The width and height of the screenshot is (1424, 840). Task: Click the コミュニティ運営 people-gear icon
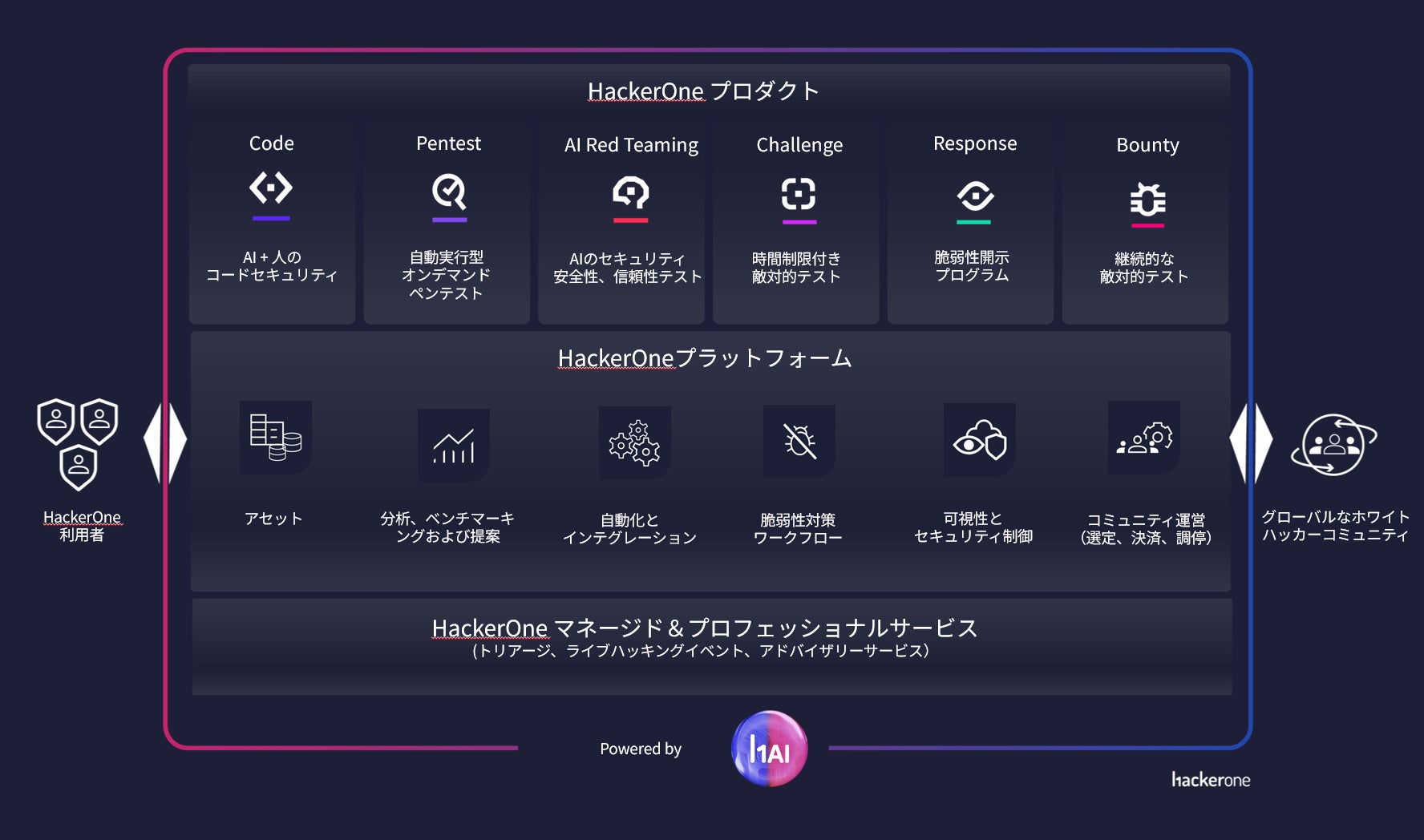pyautogui.click(x=1144, y=438)
